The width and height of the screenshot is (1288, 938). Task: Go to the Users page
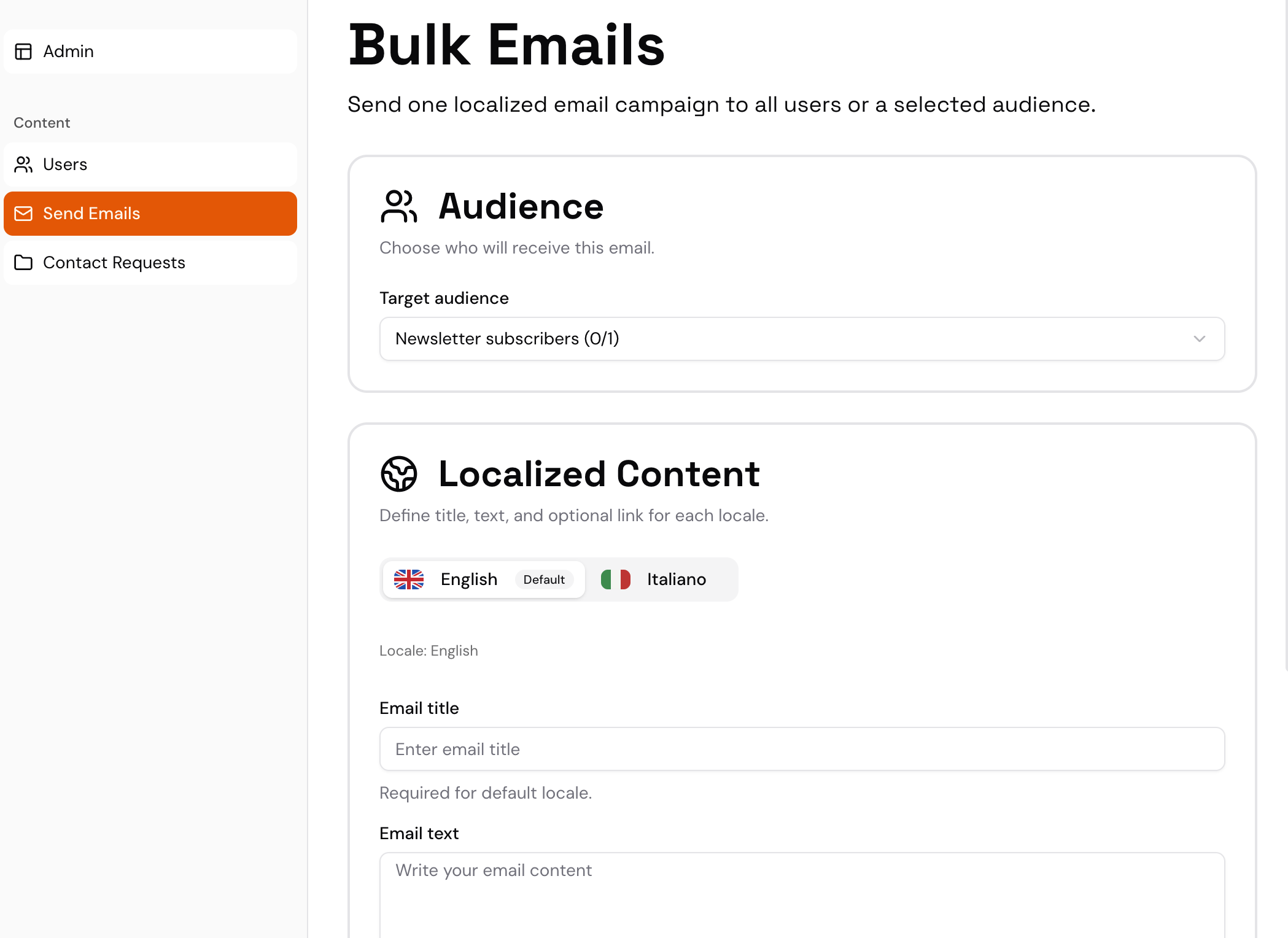[x=150, y=165]
